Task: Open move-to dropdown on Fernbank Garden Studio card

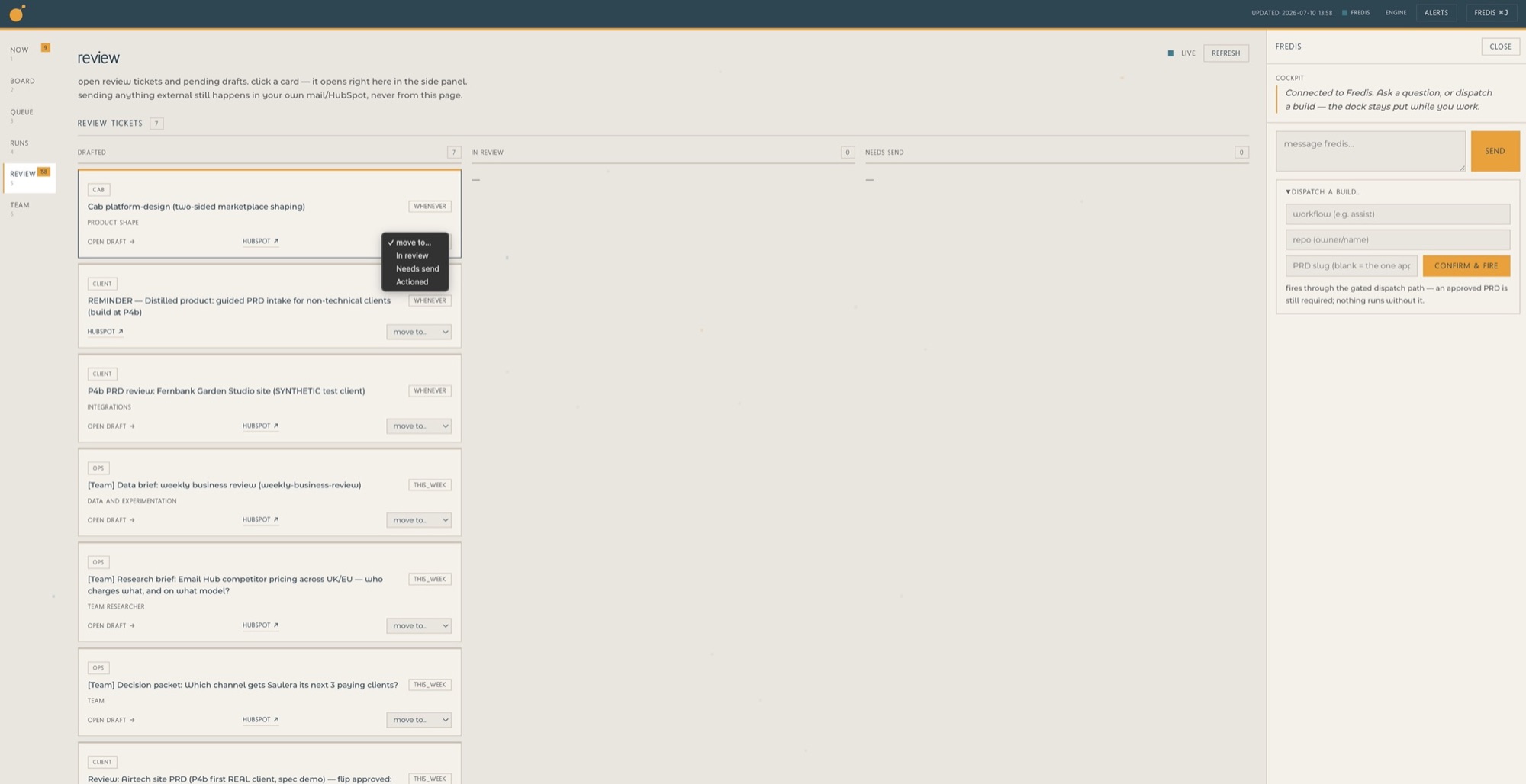Action: 418,426
